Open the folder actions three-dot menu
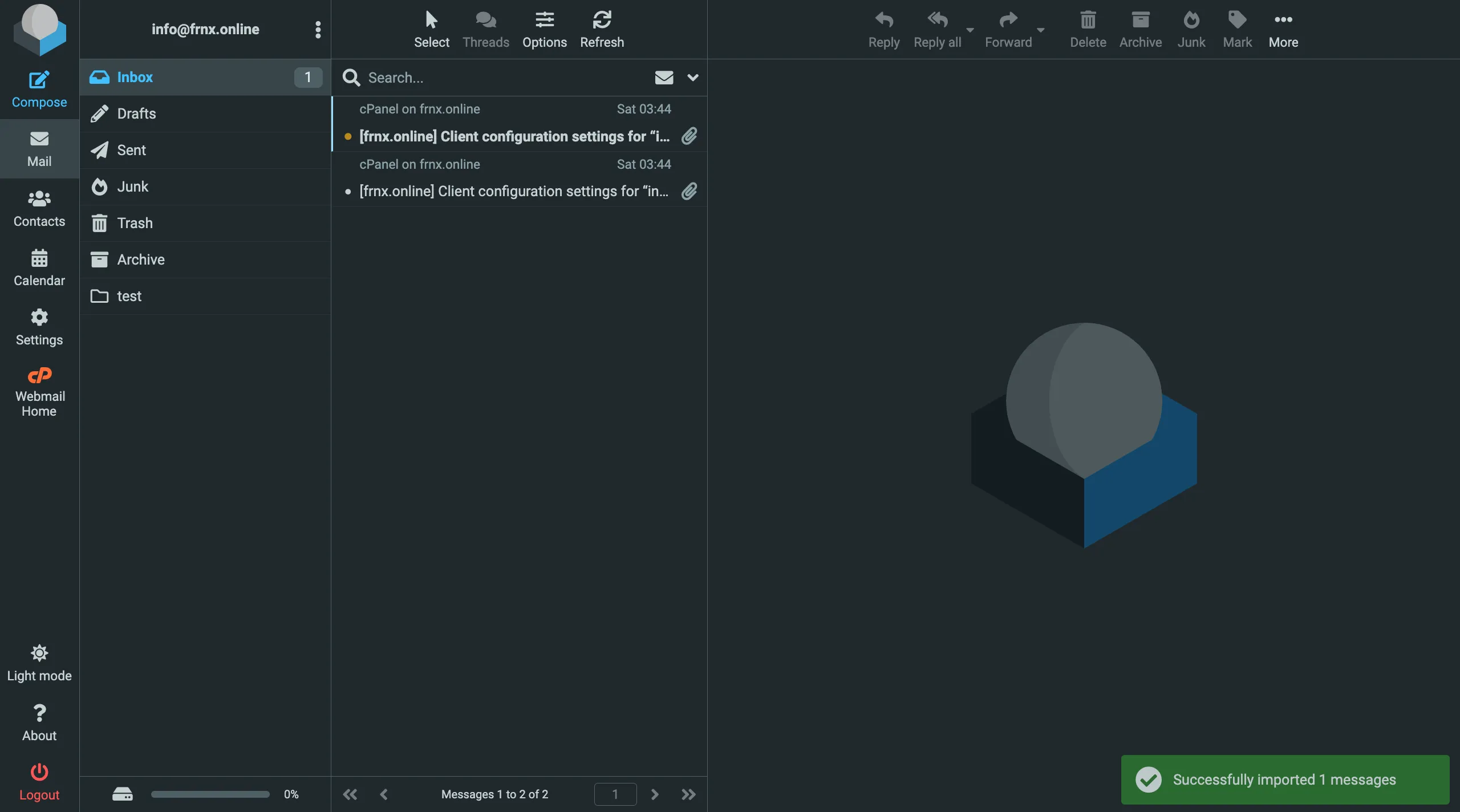 tap(318, 30)
